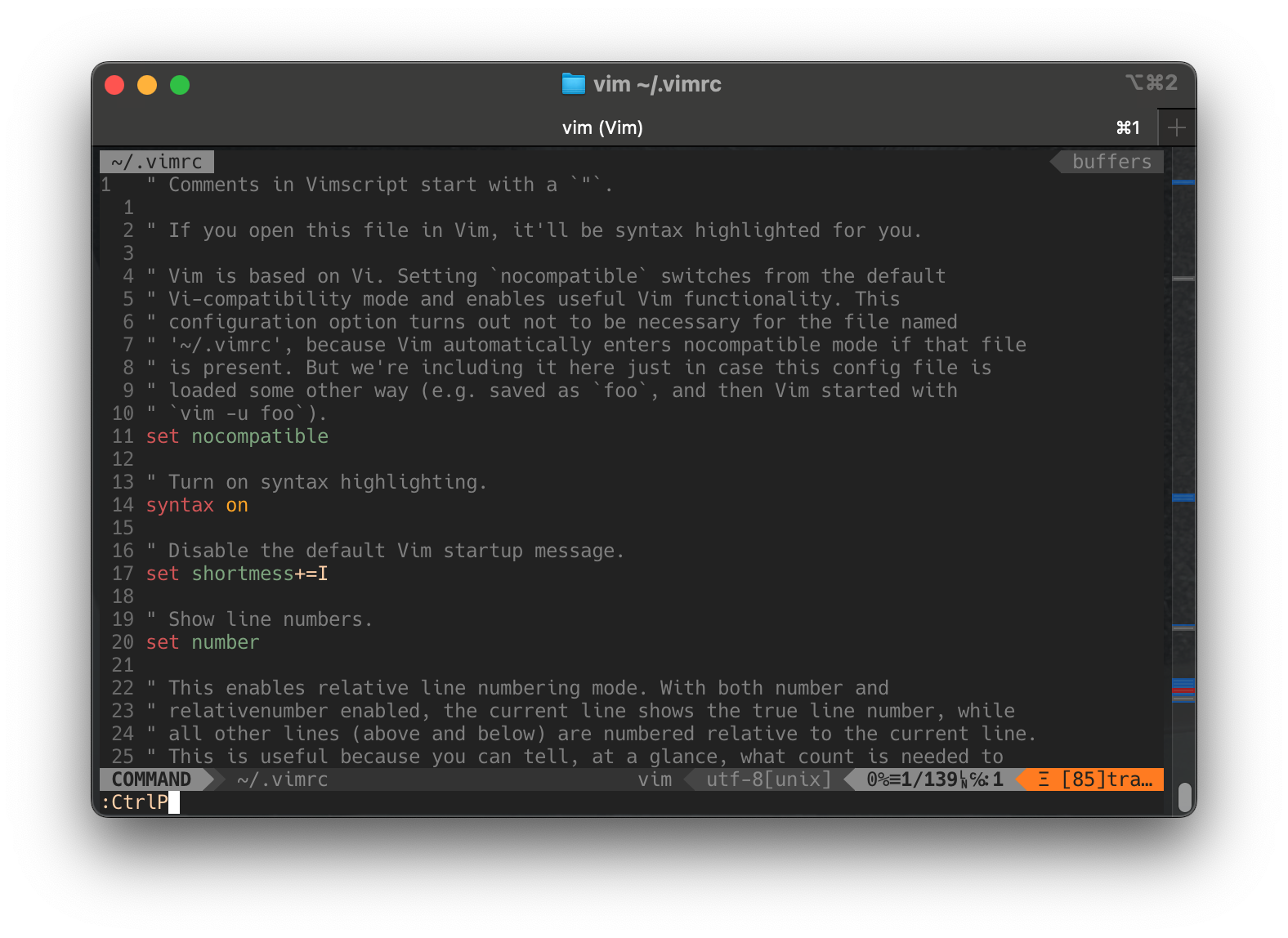Click the blue folder icon in title bar
Image resolution: width=1288 pixels, height=938 pixels.
pyautogui.click(x=574, y=83)
